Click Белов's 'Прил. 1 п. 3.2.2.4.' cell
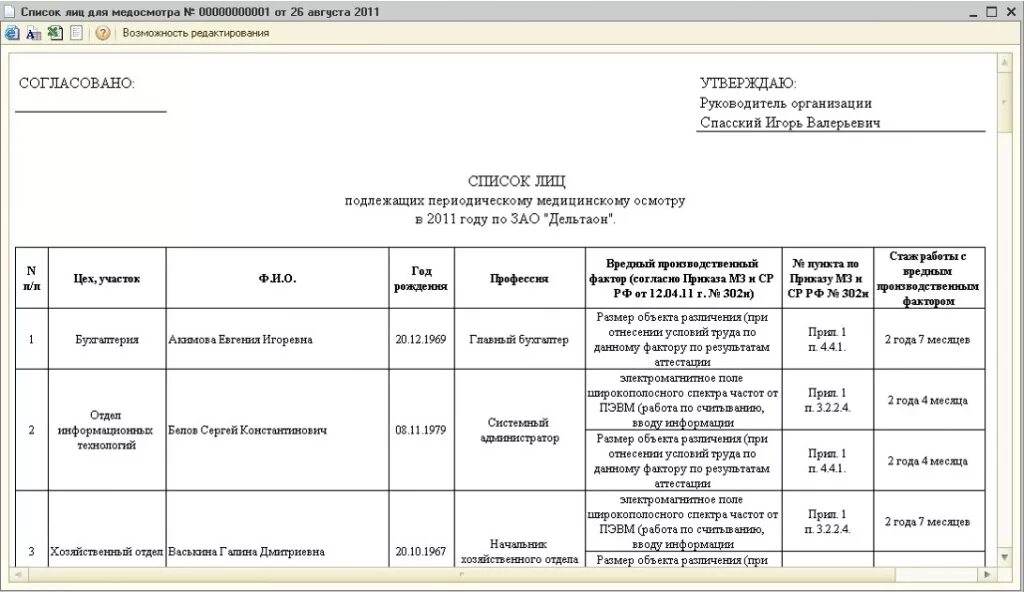Image resolution: width=1024 pixels, height=592 pixels. coord(827,400)
